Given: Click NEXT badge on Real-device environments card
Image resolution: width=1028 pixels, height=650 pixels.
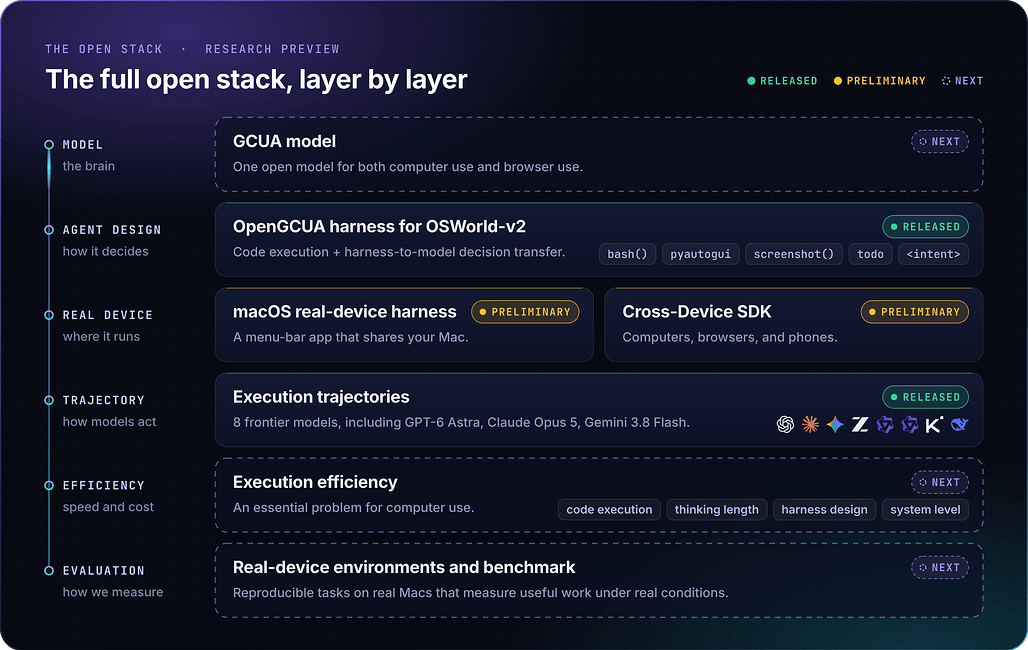Looking at the screenshot, I should click(x=939, y=568).
